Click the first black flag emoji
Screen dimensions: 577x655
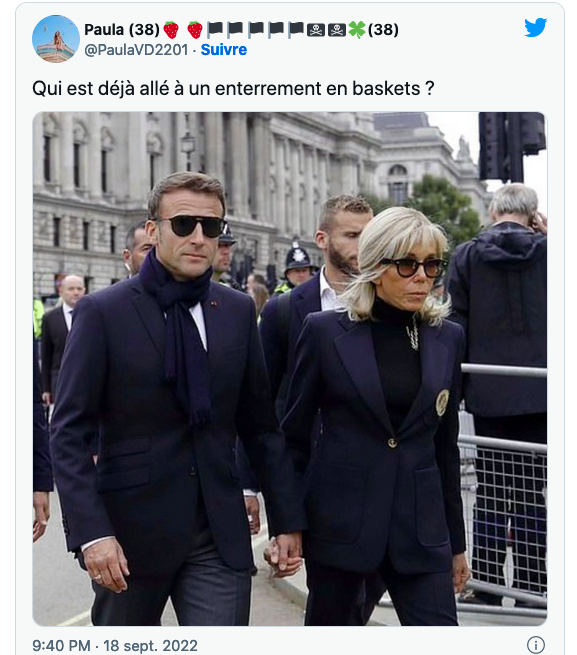(x=216, y=29)
